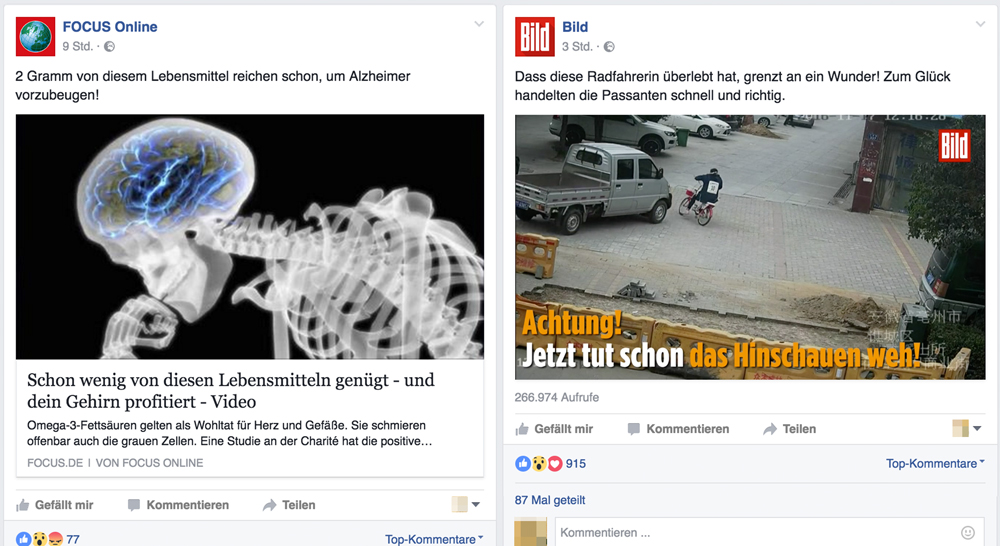Screen dimensions: 1000x546
Task: Expand the Bild post options chevron
Action: 980,24
